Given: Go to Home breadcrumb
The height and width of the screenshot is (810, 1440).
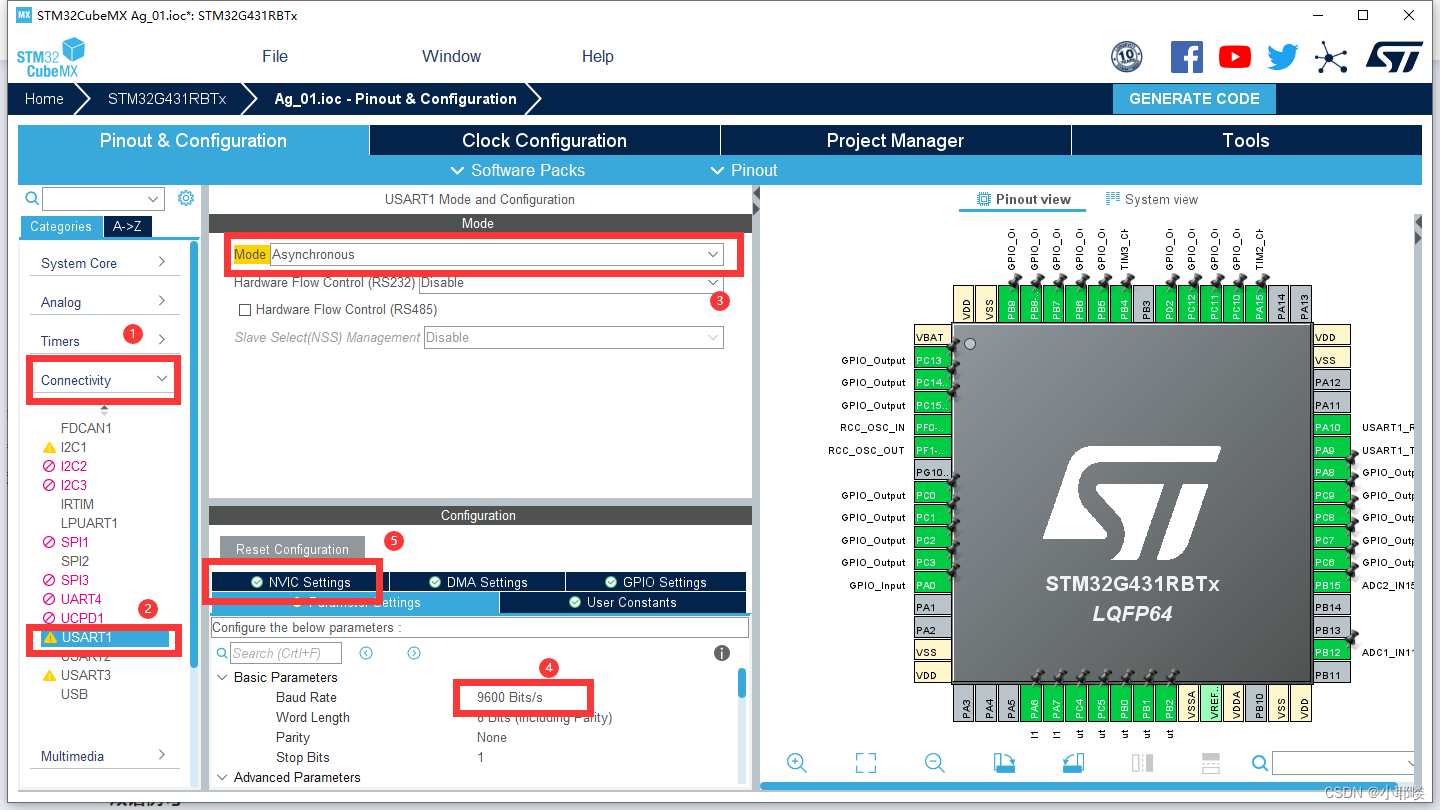Looking at the screenshot, I should 44,98.
